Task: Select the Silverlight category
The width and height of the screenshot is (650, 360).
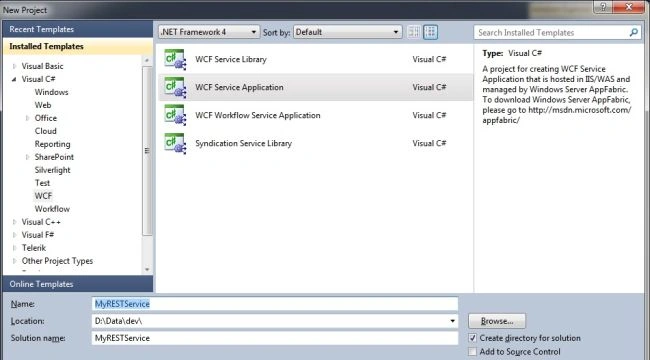Action: pyautogui.click(x=53, y=170)
